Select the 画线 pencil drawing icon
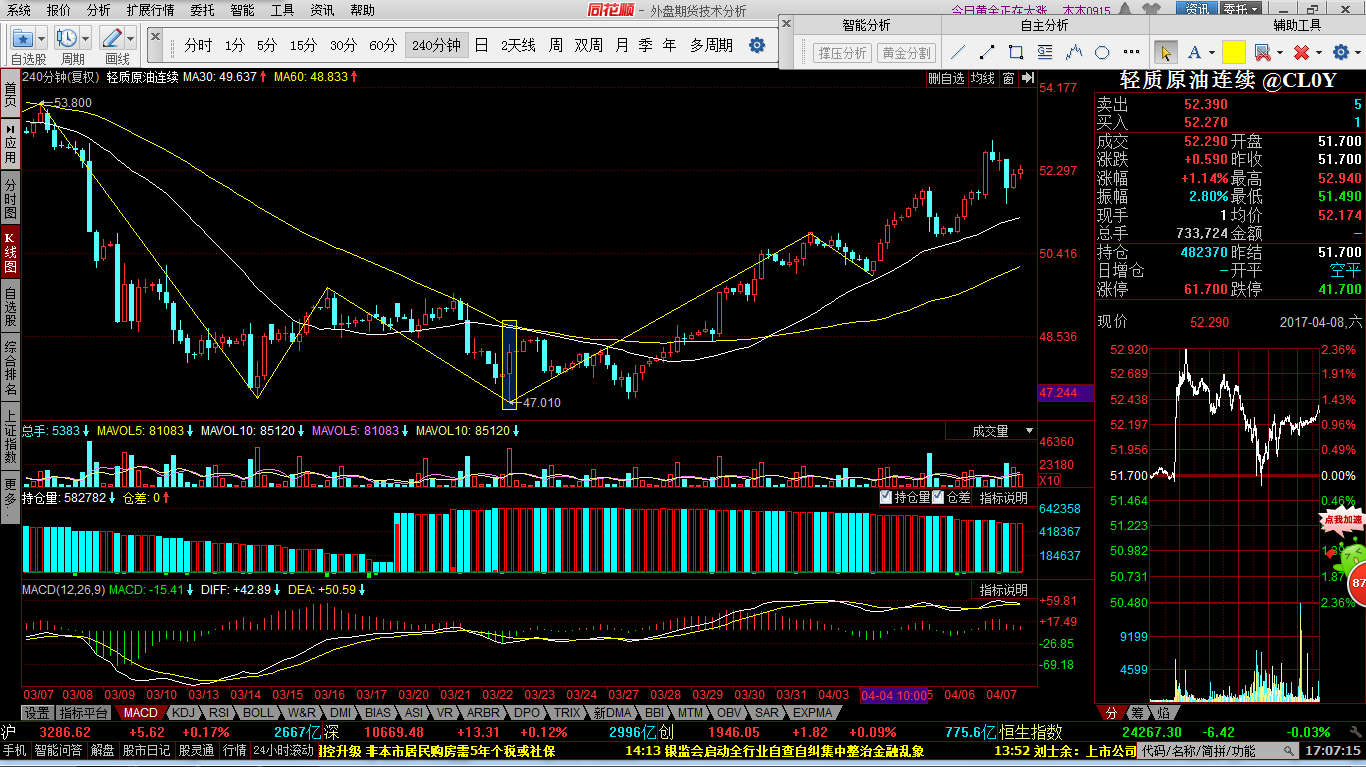1366x767 pixels. click(x=111, y=39)
